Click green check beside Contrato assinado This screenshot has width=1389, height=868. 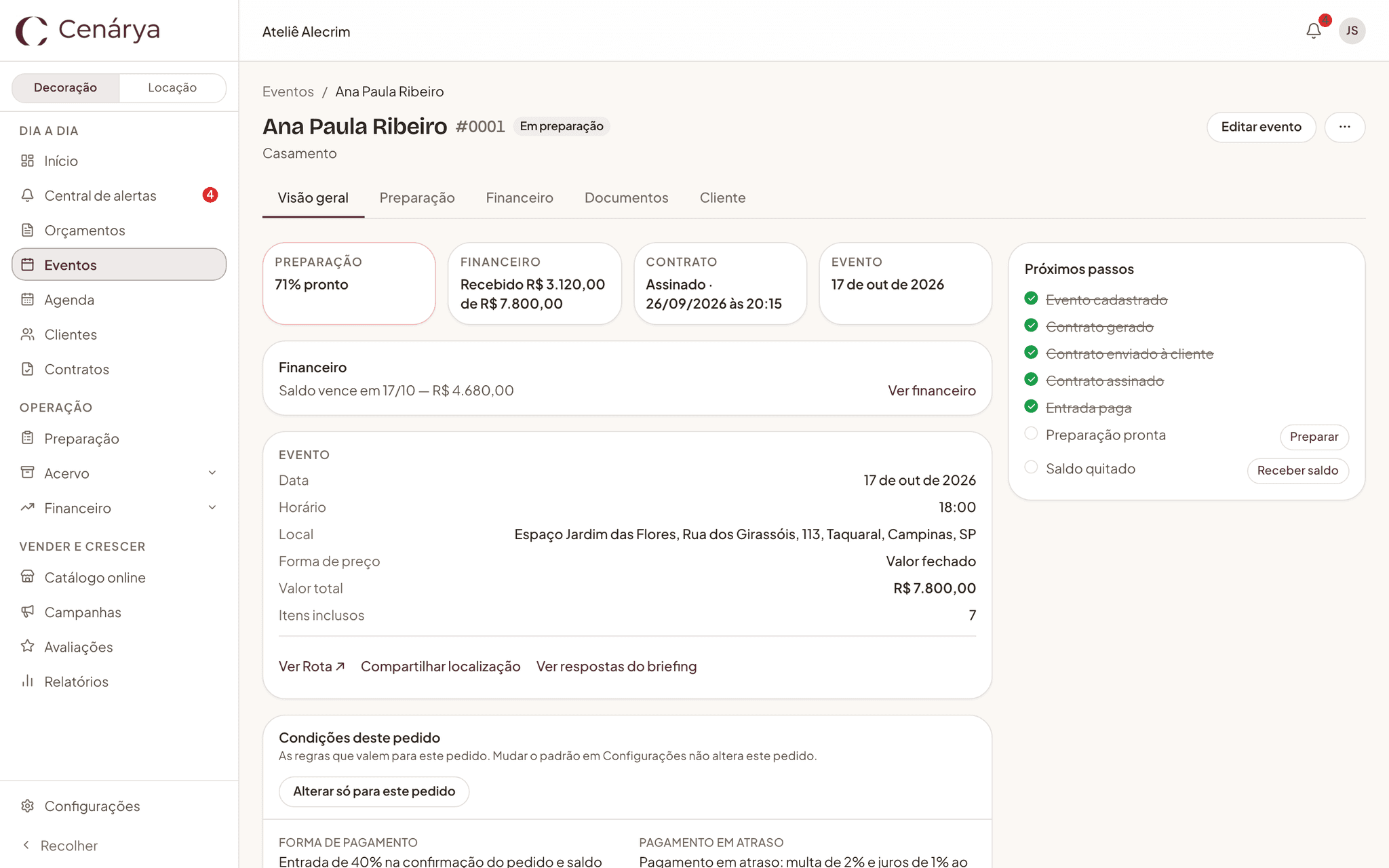pyautogui.click(x=1031, y=380)
